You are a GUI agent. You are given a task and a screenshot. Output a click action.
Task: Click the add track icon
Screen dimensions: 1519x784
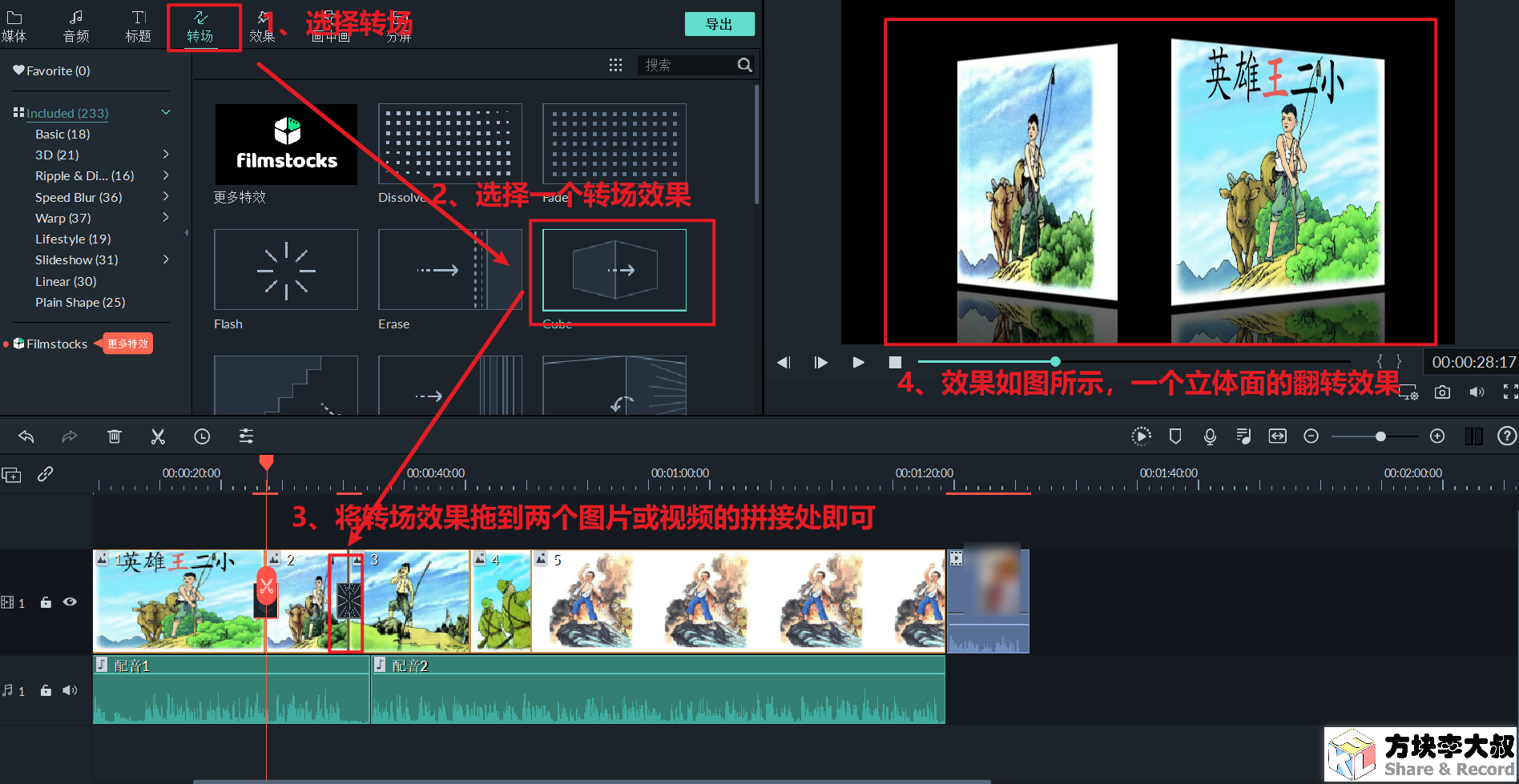(x=11, y=475)
